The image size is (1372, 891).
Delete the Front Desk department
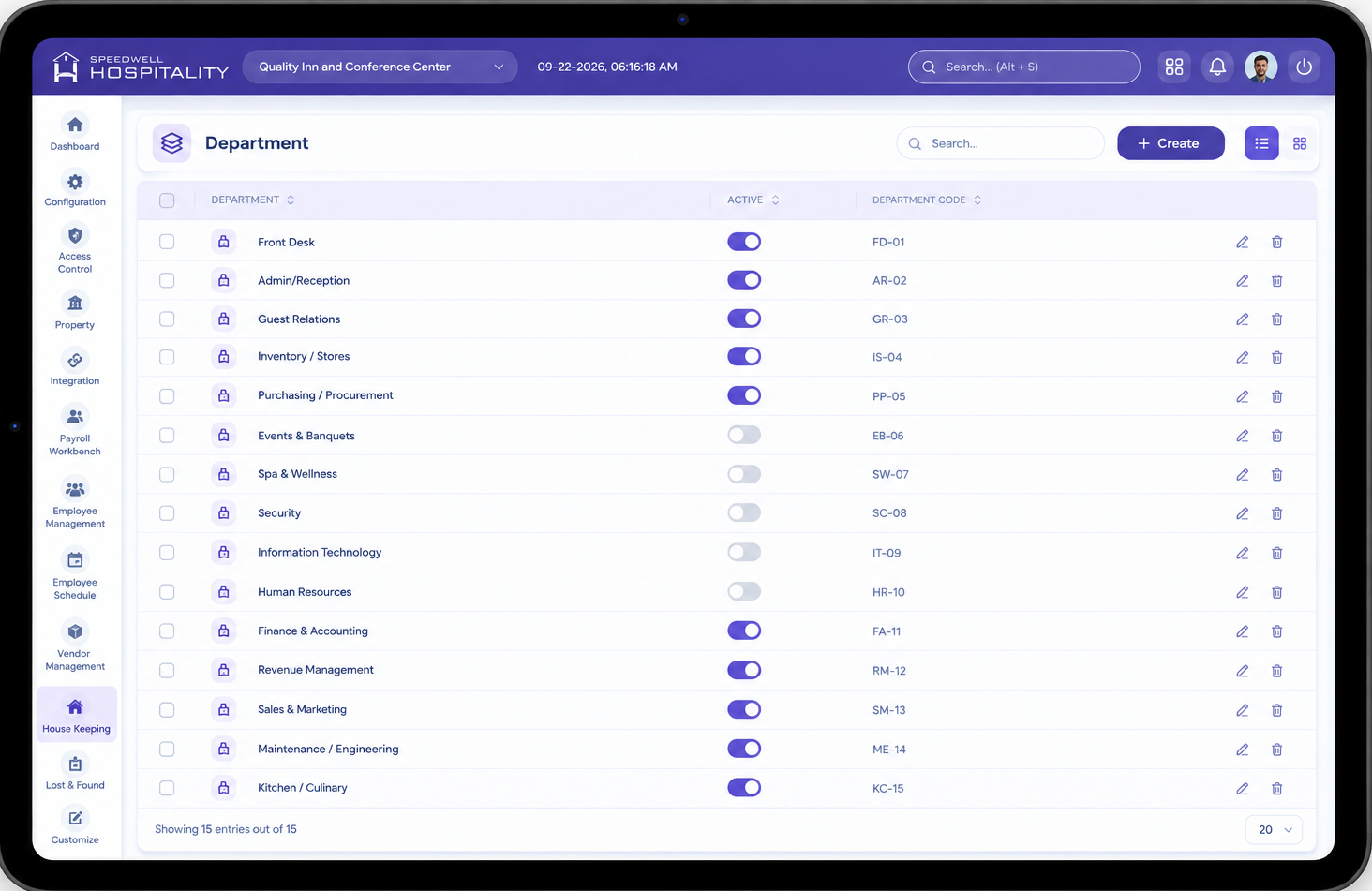tap(1276, 242)
